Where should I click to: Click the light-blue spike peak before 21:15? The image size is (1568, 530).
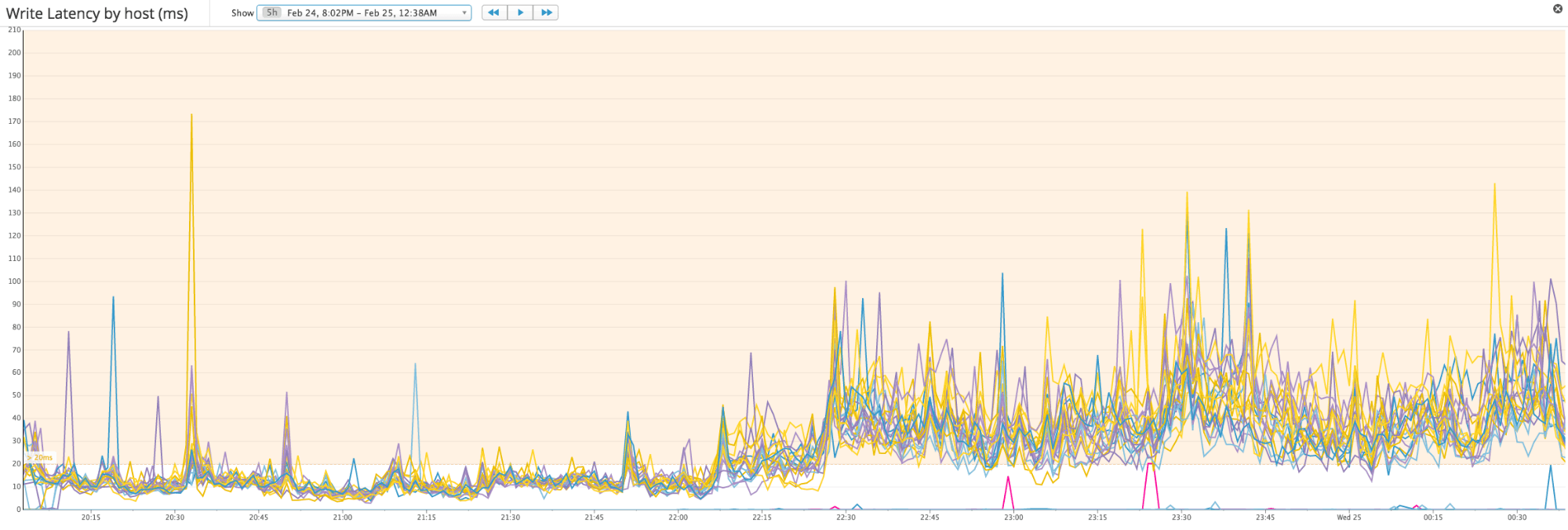(x=416, y=365)
